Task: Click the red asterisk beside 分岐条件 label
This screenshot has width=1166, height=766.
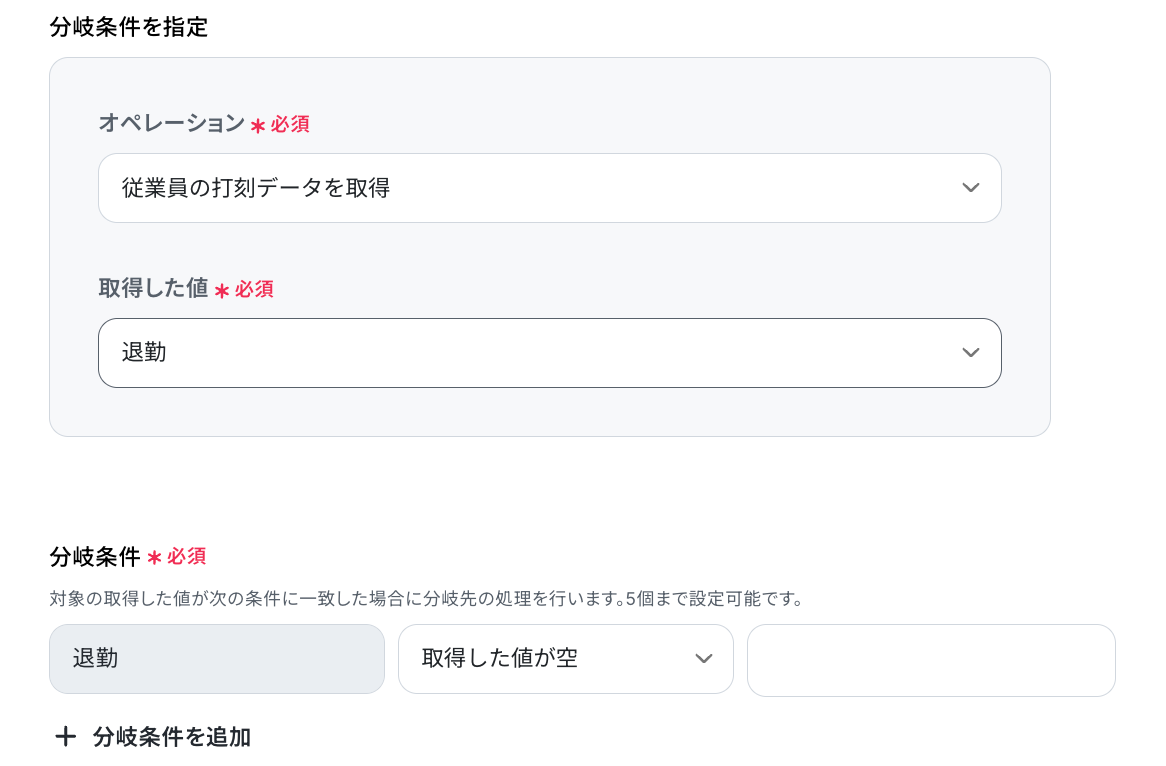Action: click(x=155, y=558)
